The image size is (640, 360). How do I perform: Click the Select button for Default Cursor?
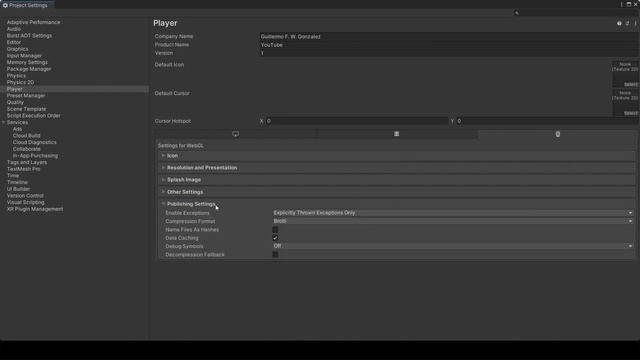[x=630, y=113]
